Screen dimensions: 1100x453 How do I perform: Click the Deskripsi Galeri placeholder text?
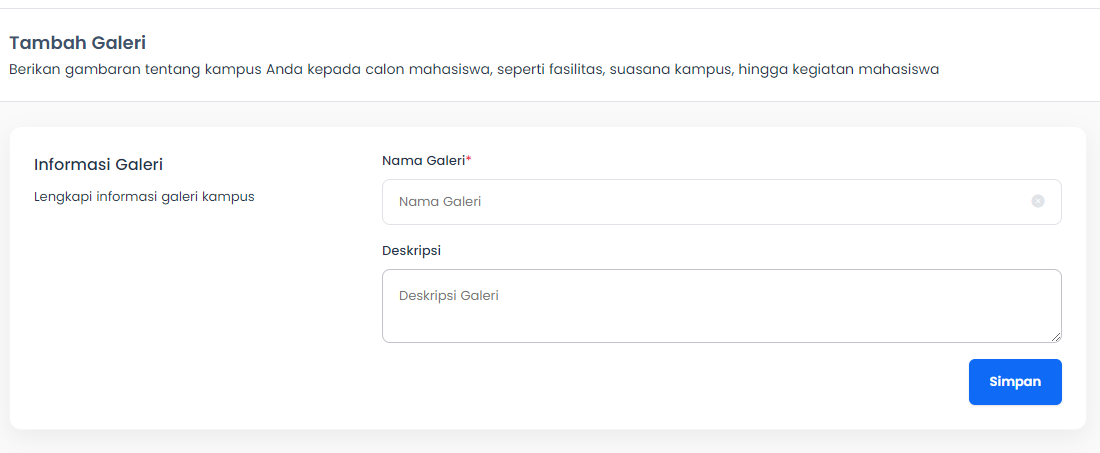(x=448, y=296)
